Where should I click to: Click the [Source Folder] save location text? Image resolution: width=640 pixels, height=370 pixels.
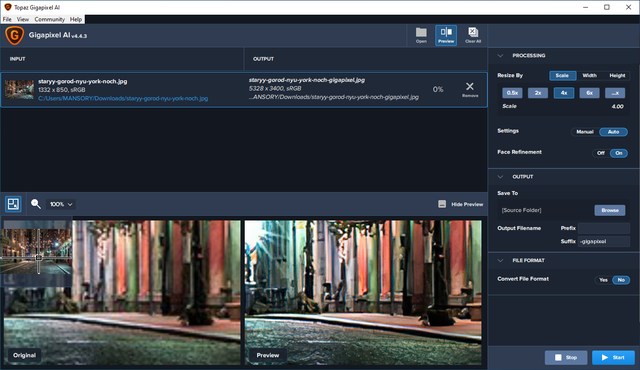pyautogui.click(x=521, y=210)
